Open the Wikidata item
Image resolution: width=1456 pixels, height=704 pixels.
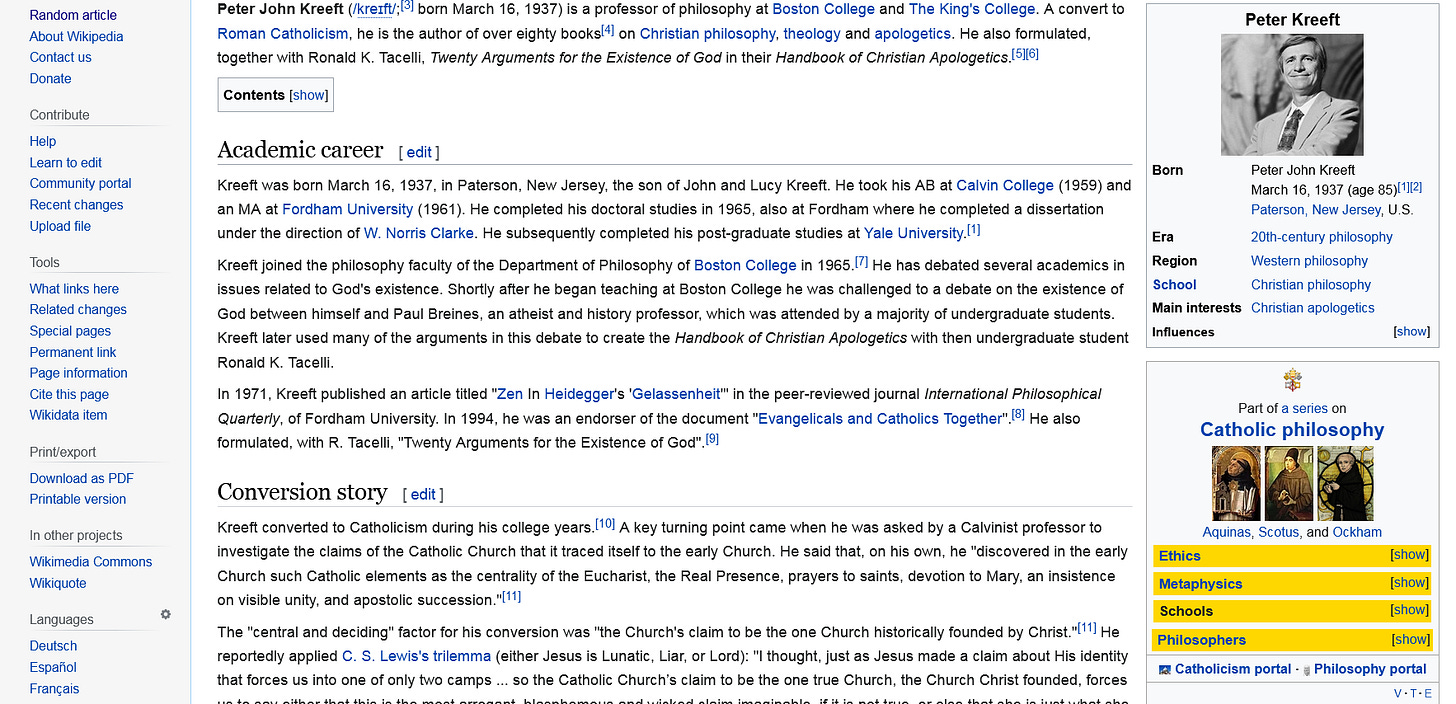point(68,415)
